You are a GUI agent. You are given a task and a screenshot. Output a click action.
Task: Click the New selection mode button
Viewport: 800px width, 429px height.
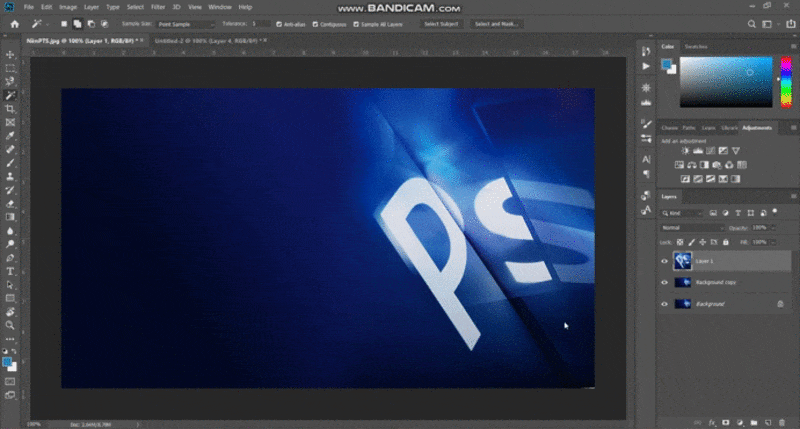point(64,24)
